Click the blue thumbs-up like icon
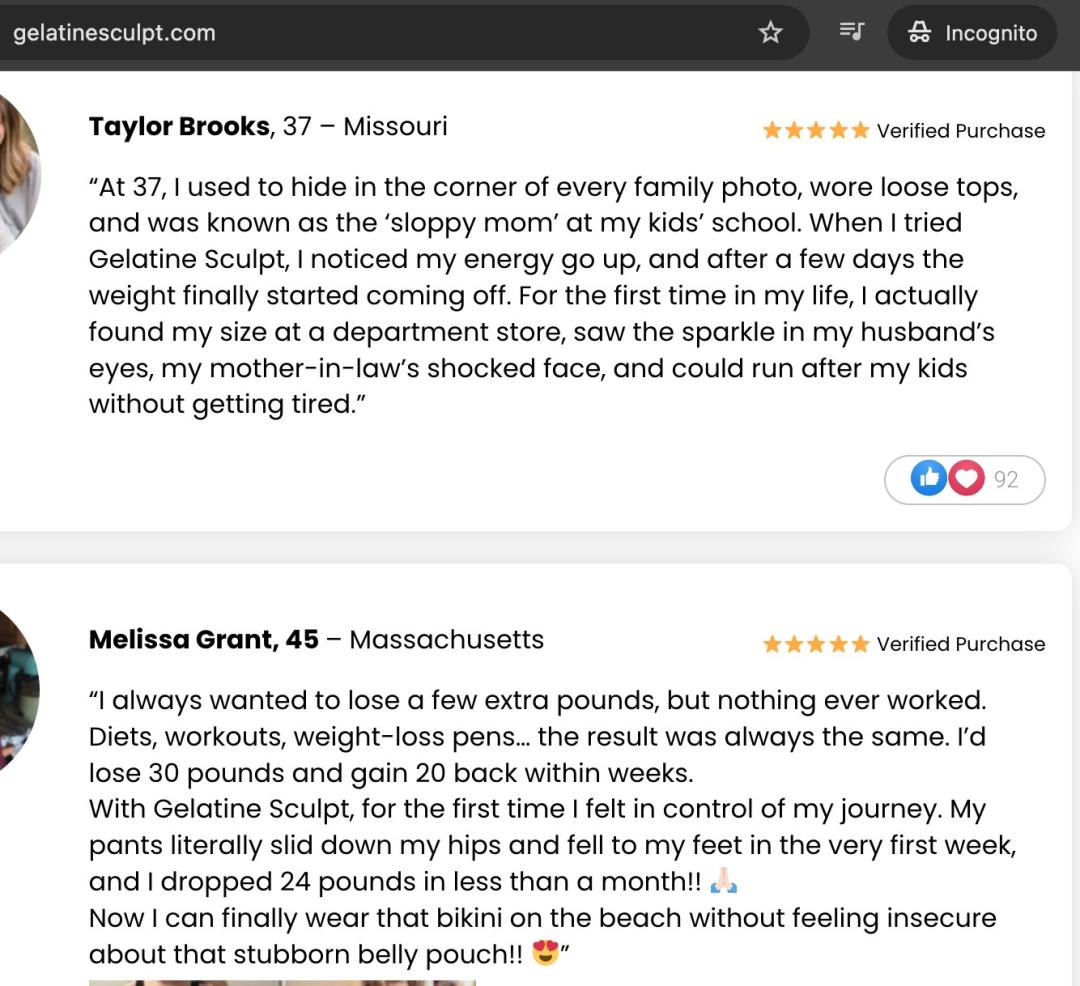This screenshot has height=986, width=1080. point(928,479)
